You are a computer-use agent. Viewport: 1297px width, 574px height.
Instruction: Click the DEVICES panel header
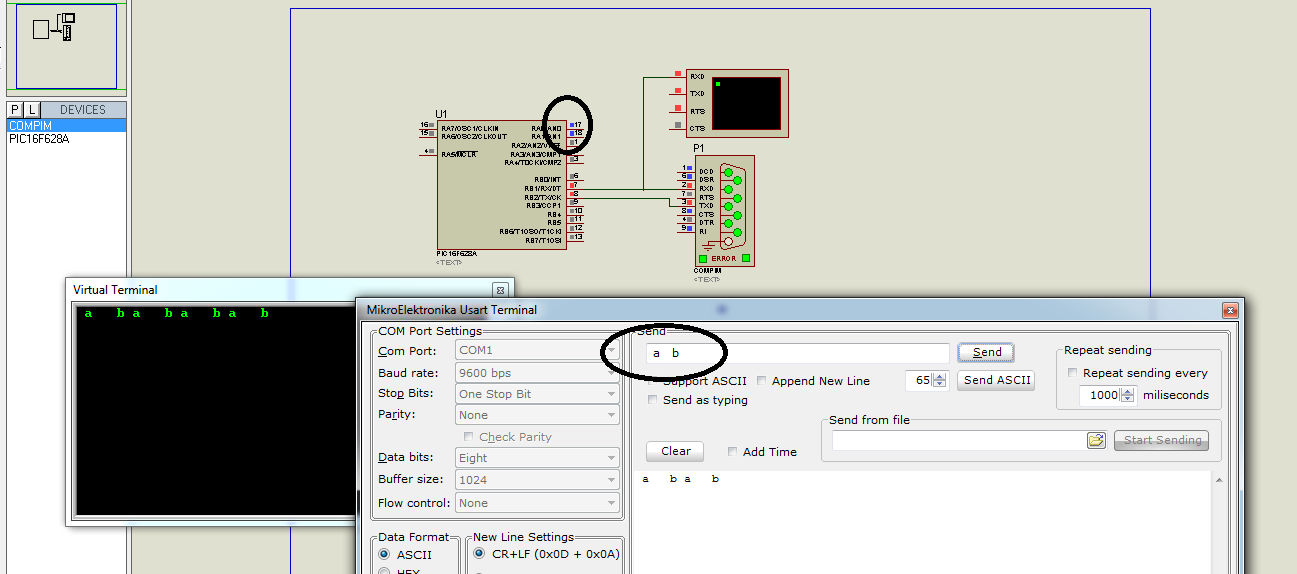pyautogui.click(x=84, y=110)
